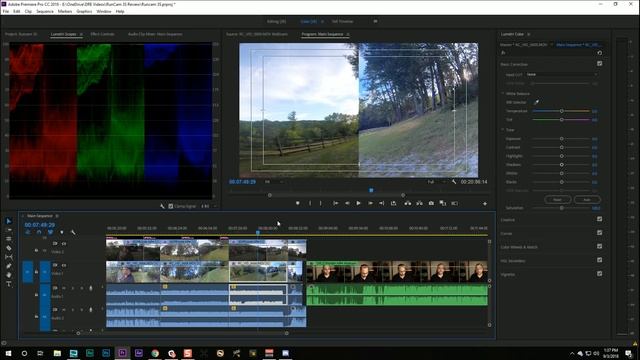This screenshot has width=640, height=360.
Task: Adjust the Exposure slider handle
Action: 562,139
